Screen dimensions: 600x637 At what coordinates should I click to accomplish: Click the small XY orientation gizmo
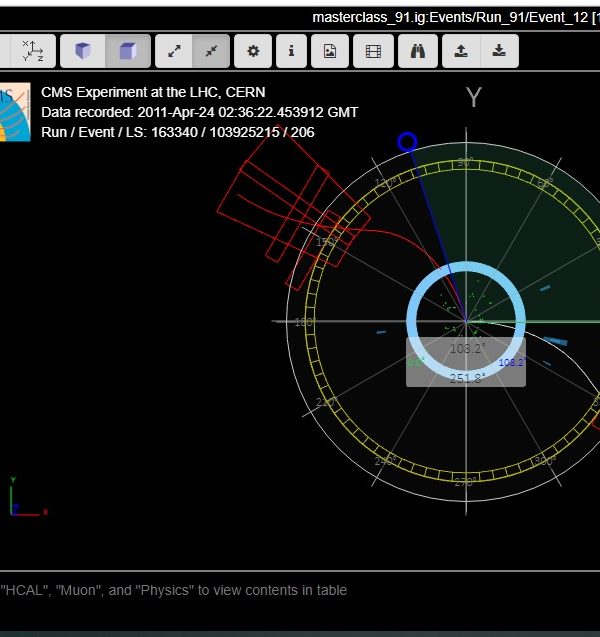(x=24, y=500)
